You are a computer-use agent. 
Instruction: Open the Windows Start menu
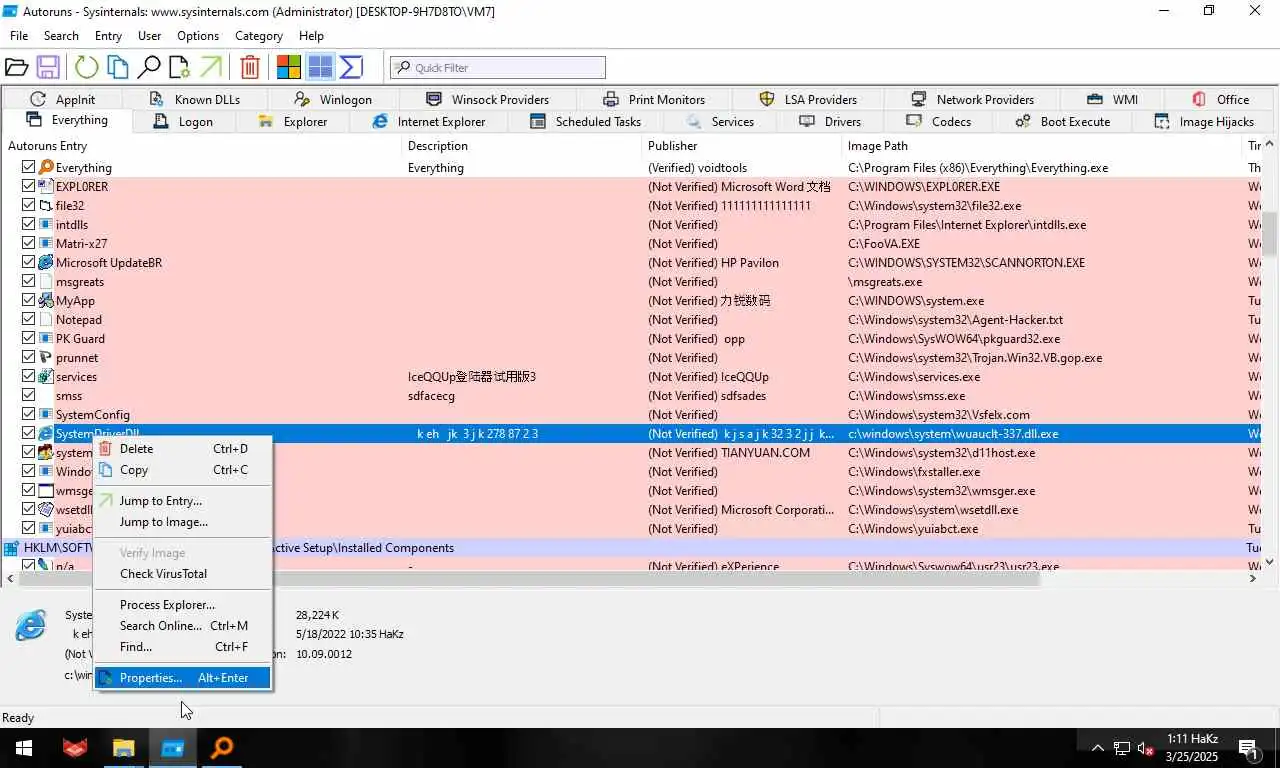(x=23, y=748)
